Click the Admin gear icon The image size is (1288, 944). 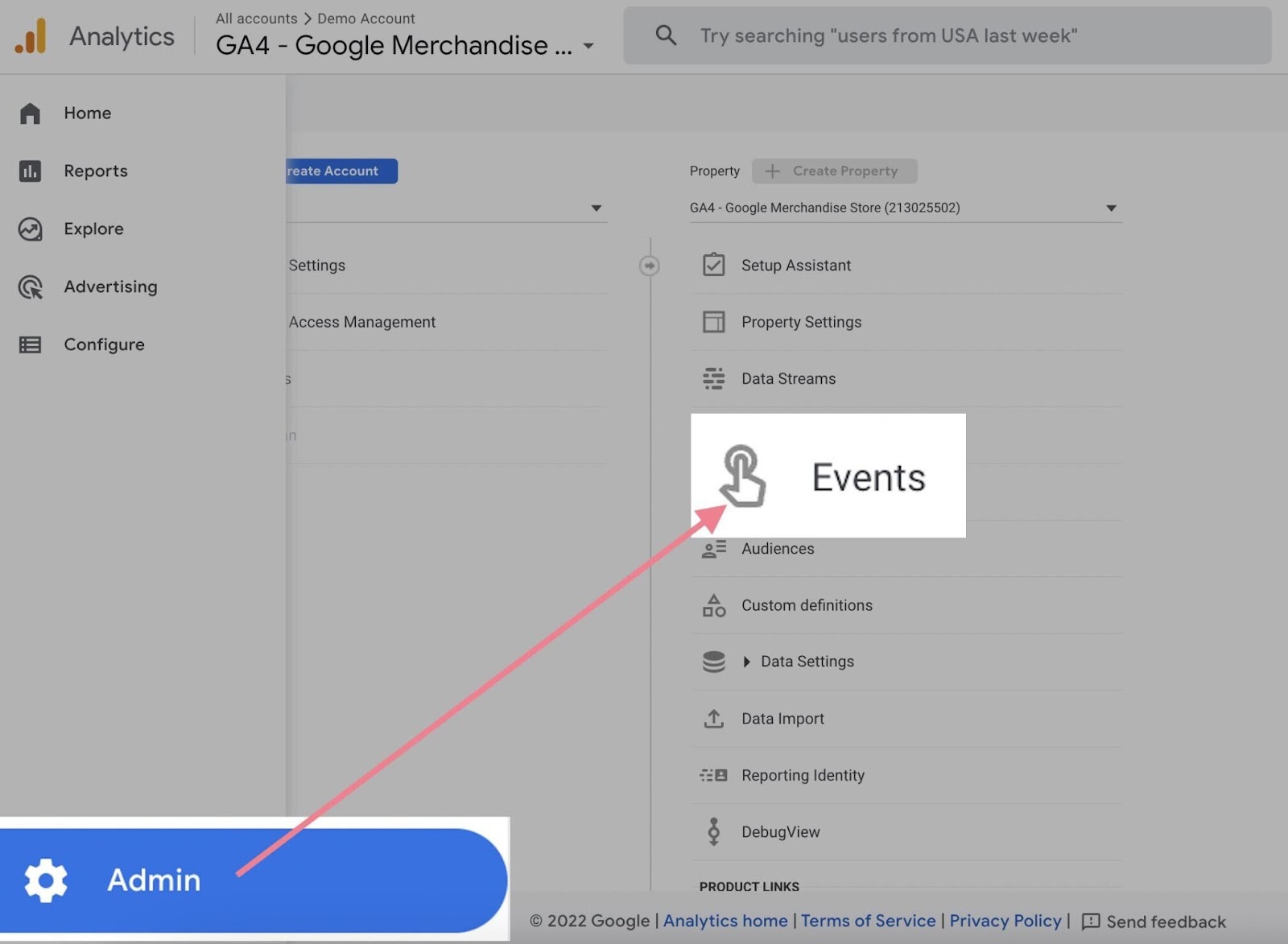[x=46, y=879]
